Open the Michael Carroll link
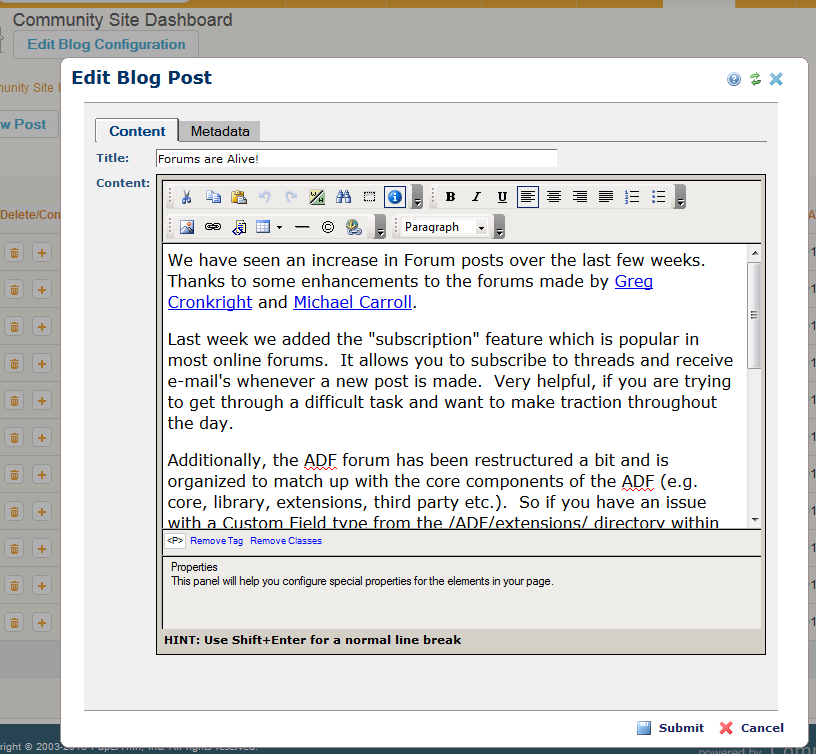The width and height of the screenshot is (816, 754). (x=352, y=302)
